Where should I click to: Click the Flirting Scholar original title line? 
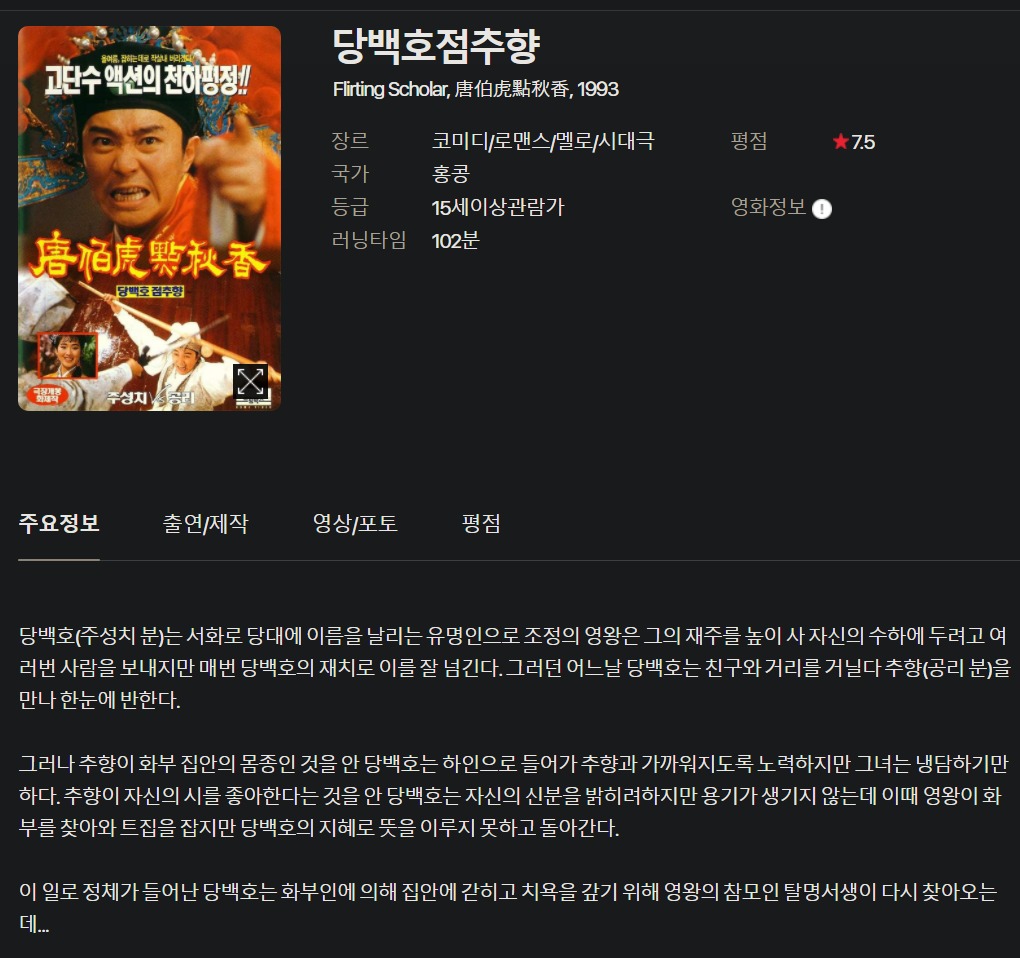click(x=476, y=88)
